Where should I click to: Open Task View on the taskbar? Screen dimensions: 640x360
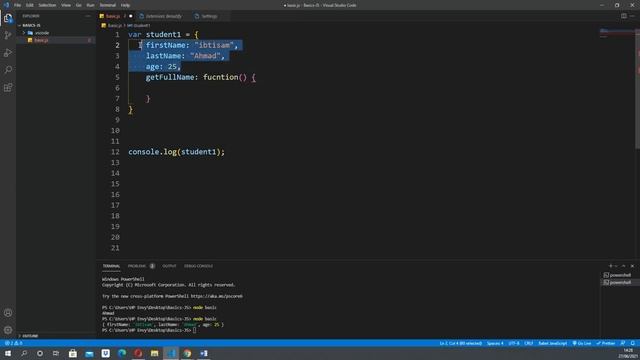56,353
